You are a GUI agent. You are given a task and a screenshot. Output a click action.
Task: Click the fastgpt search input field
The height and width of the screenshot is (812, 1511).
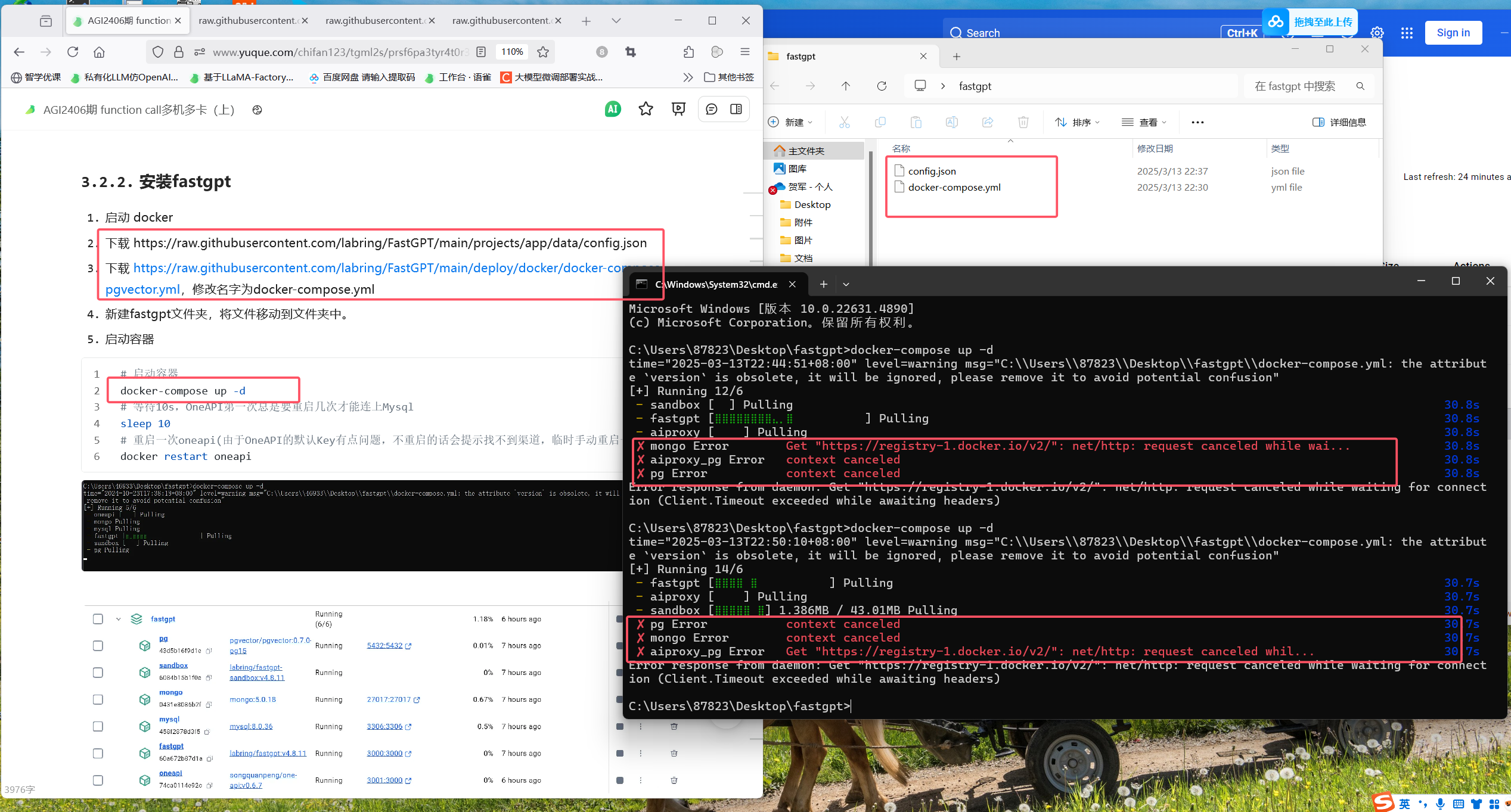point(1299,86)
